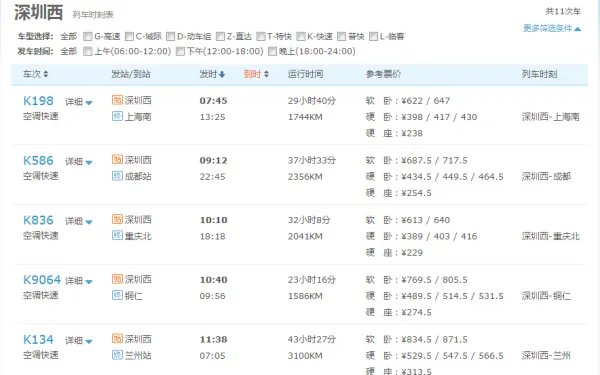Viewport: 600px width, 375px height.
Task: Click the sort arrows next to 到时 header
Action: pos(266,74)
